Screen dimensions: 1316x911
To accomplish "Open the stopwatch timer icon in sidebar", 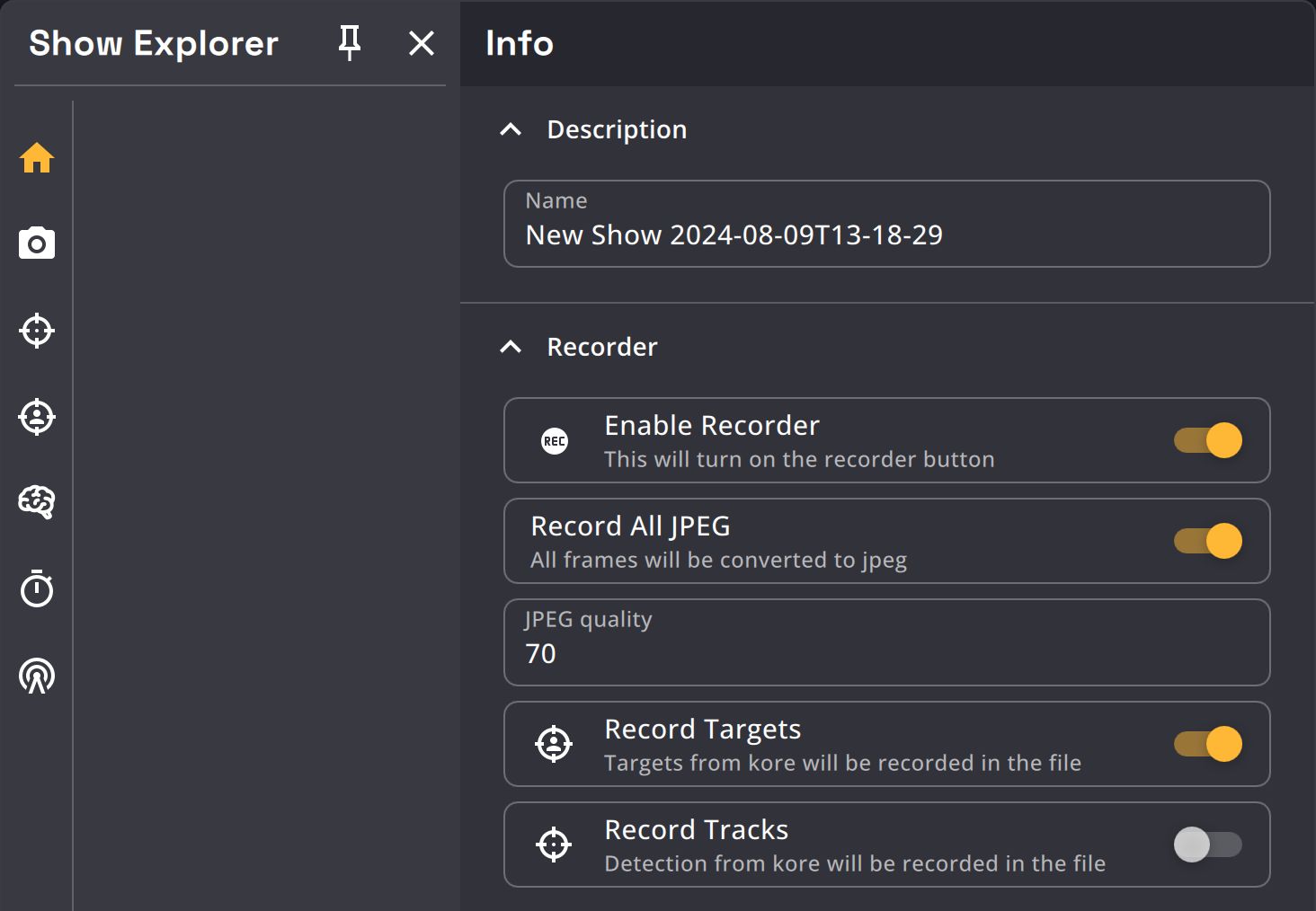I will pos(37,588).
